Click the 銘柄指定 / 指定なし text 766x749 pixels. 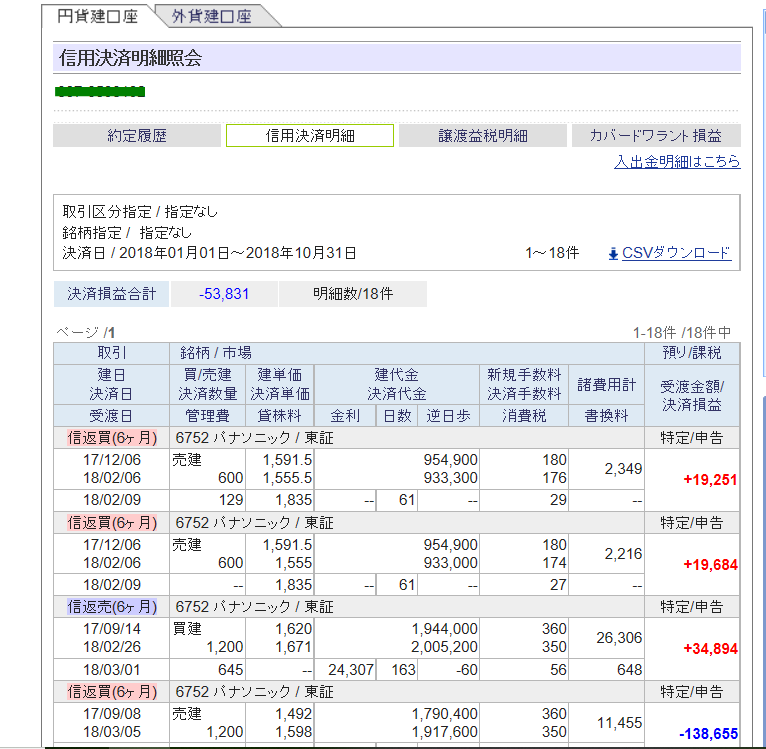coord(127,233)
